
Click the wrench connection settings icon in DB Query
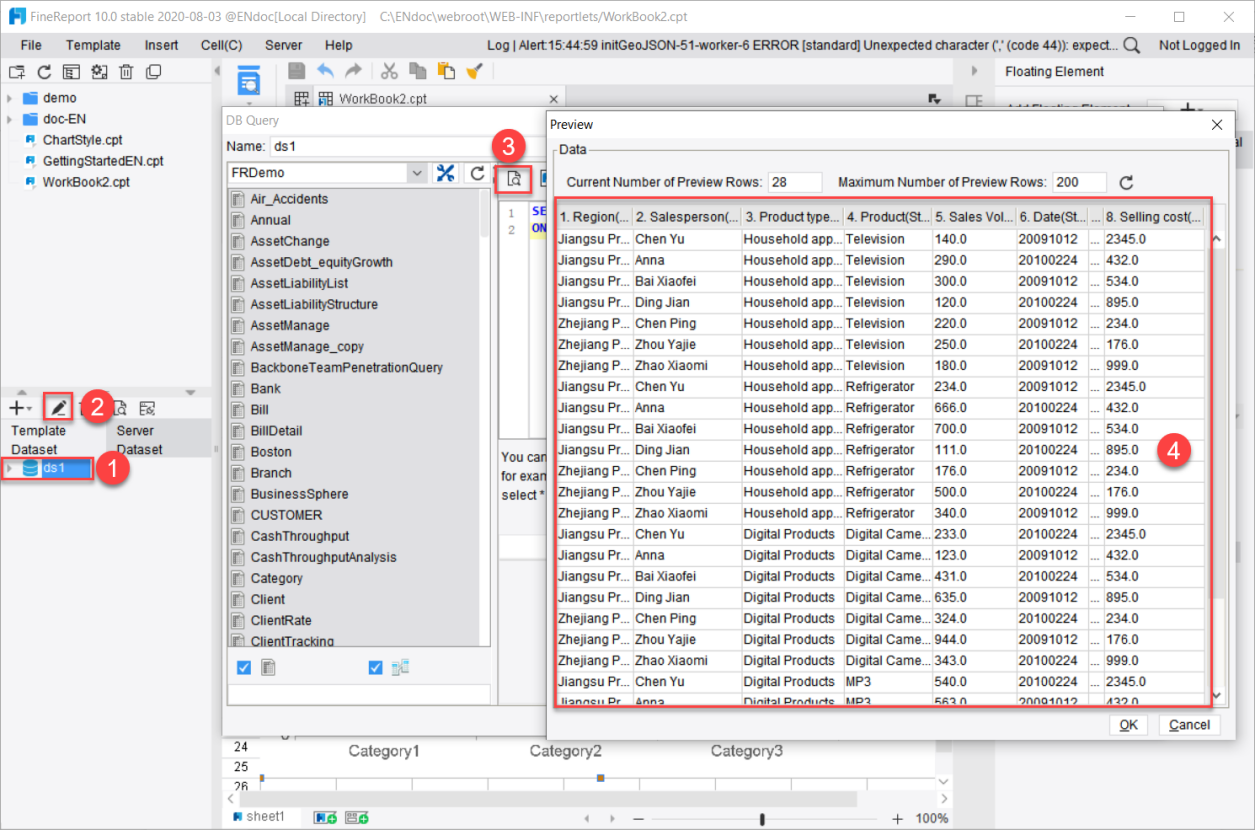pos(446,173)
